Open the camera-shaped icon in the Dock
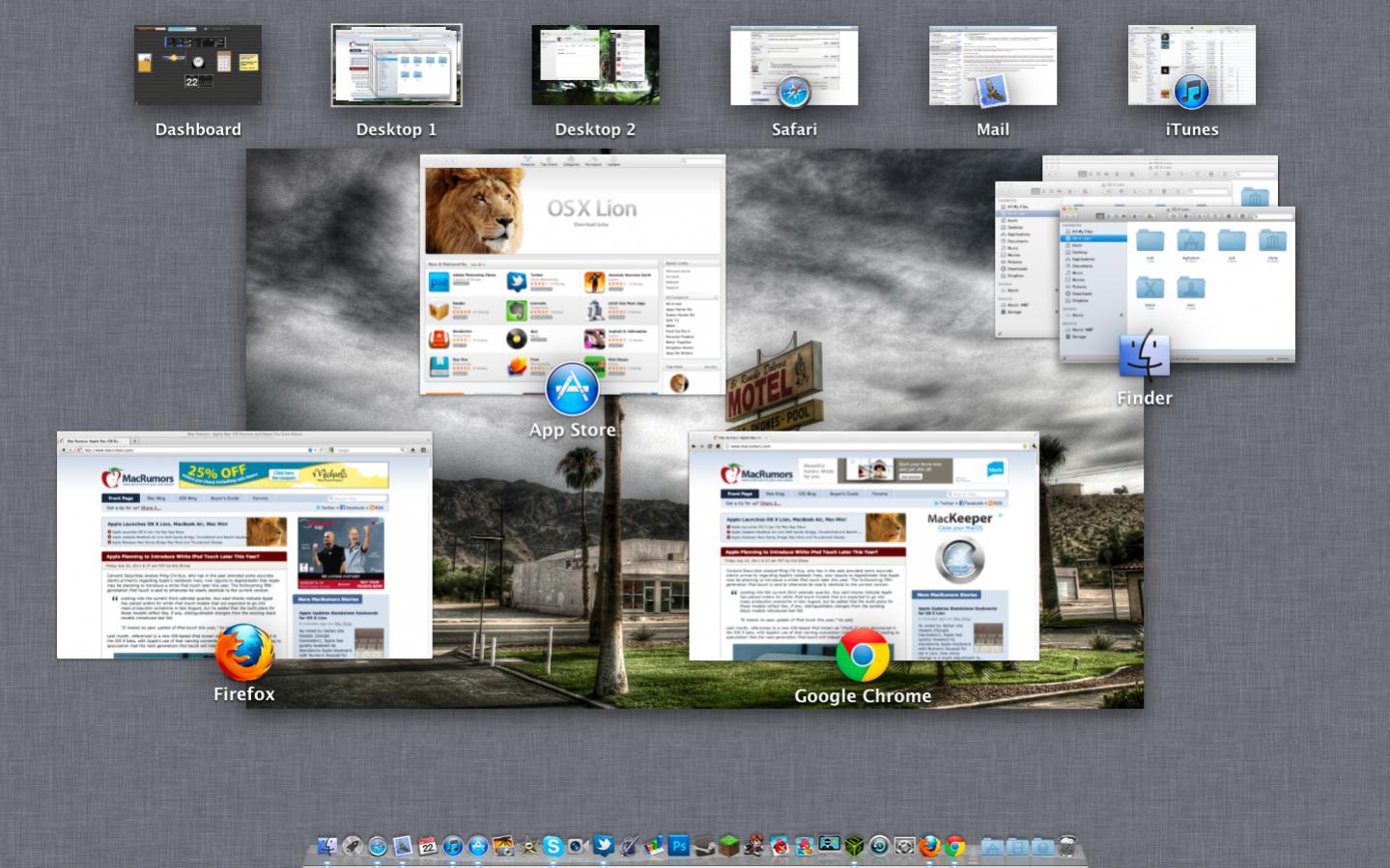Screen dimensions: 1390x868 click(x=578, y=846)
